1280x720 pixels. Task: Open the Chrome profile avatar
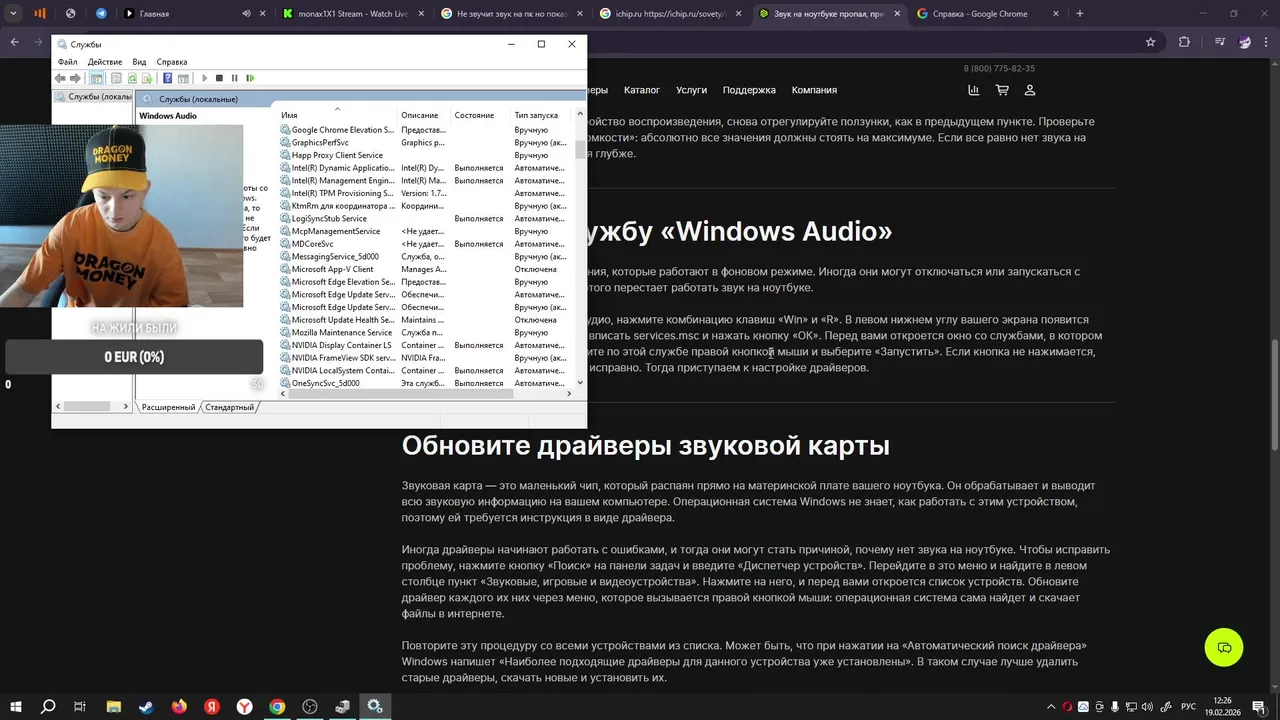point(1244,42)
